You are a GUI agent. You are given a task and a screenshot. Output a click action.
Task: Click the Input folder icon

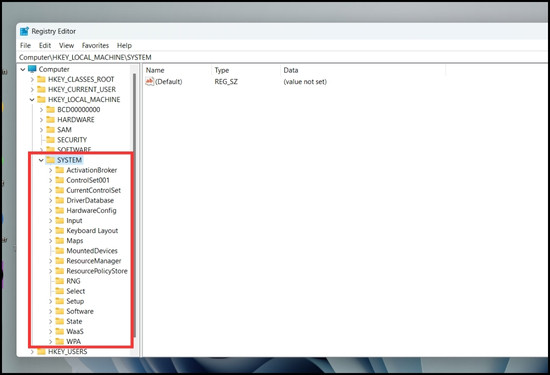coord(60,221)
